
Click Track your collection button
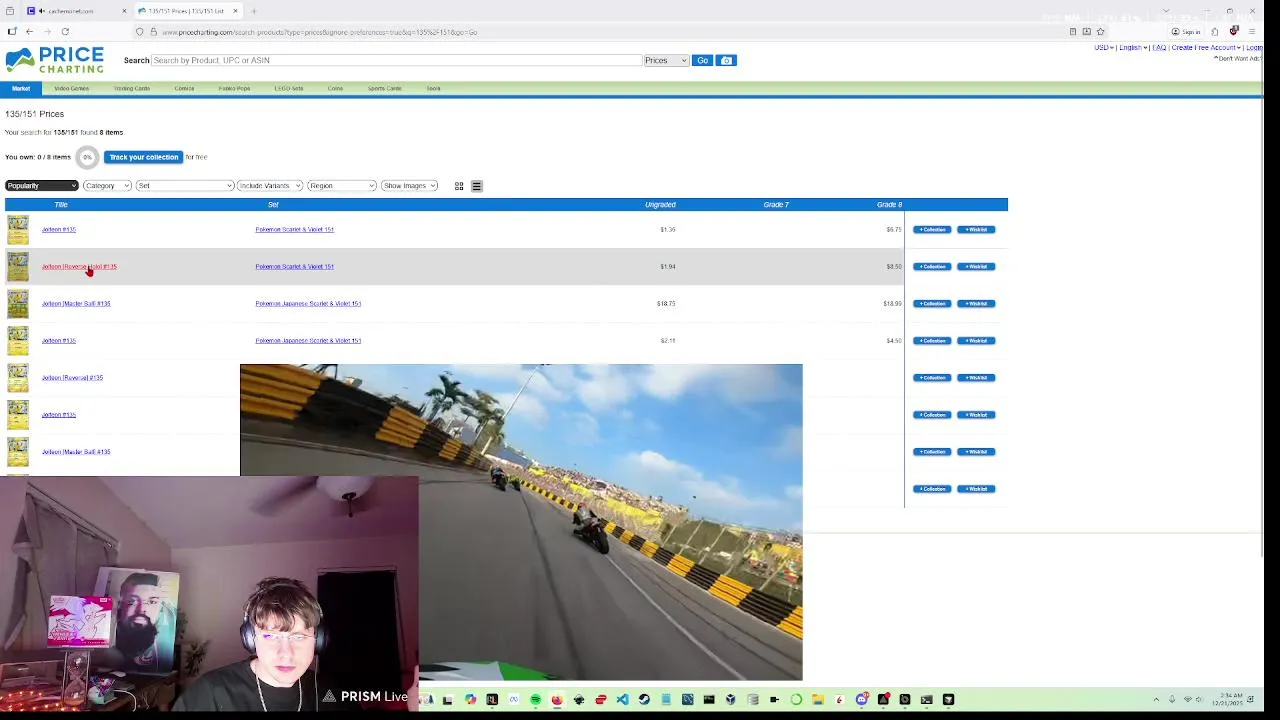[144, 157]
